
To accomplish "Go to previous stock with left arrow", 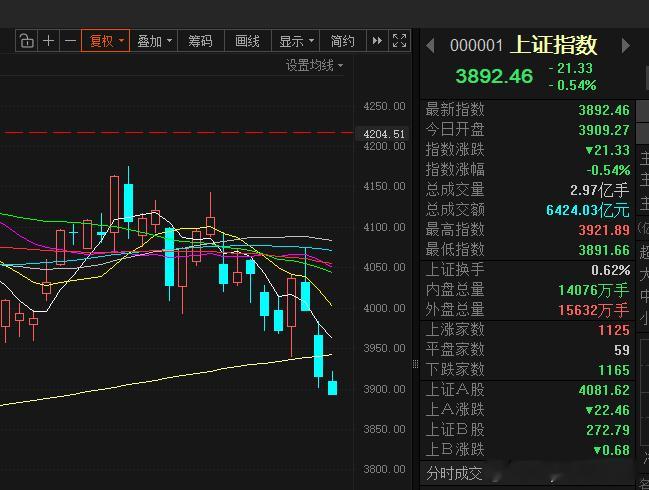I will 430,46.
